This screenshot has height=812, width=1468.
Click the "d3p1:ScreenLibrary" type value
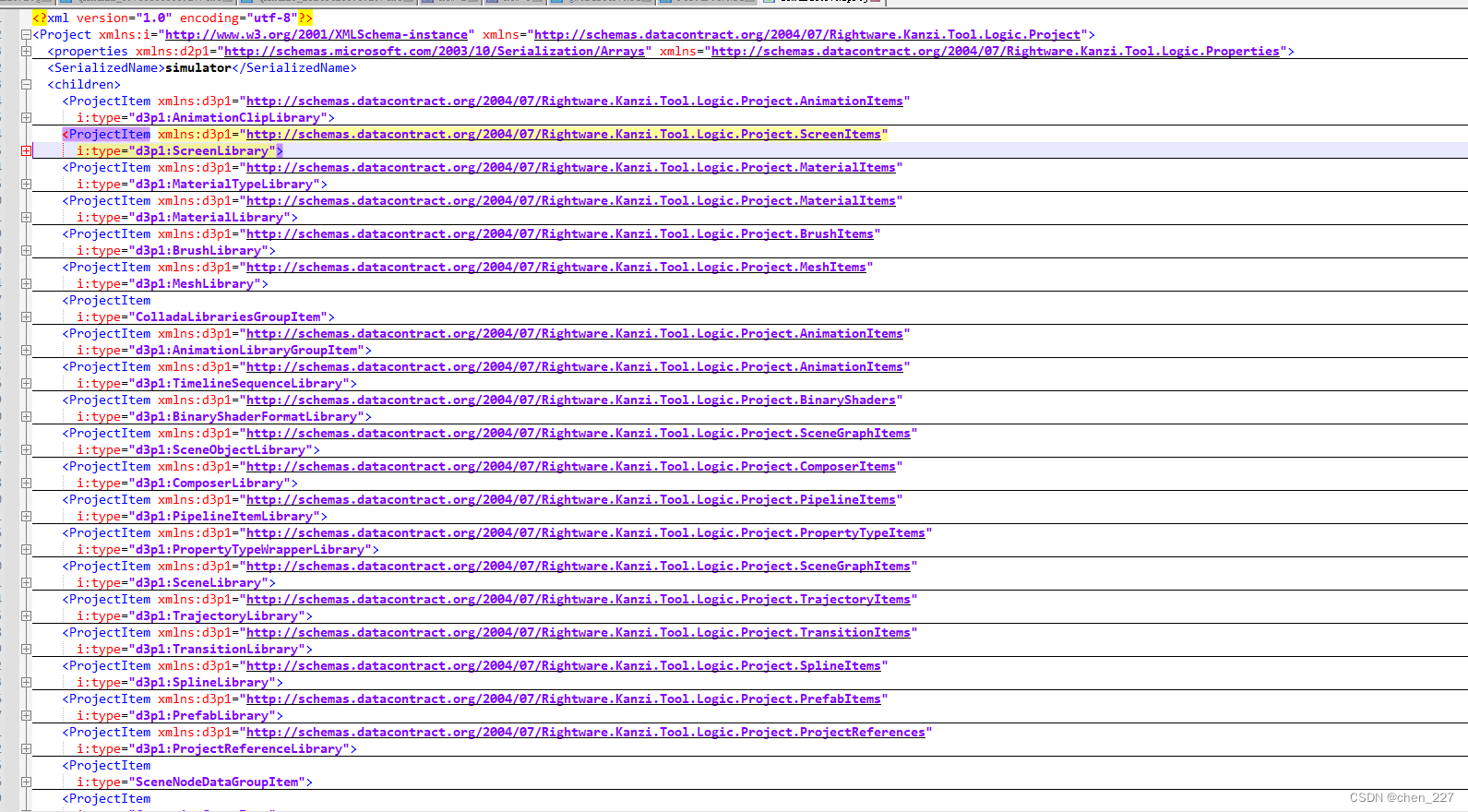click(x=202, y=151)
